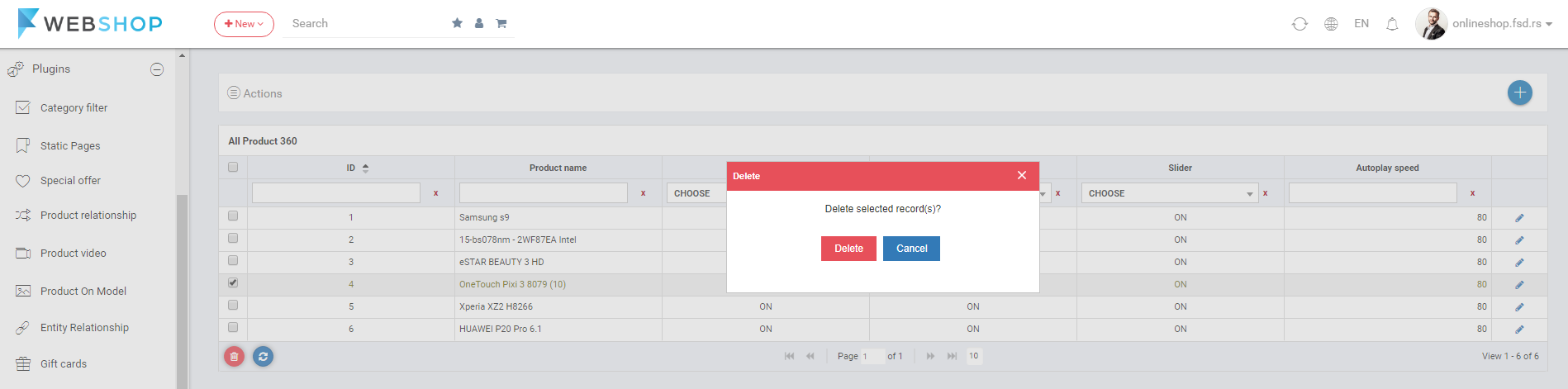Open the Actions menu
Image resolution: width=1568 pixels, height=389 pixels.
pyautogui.click(x=255, y=93)
